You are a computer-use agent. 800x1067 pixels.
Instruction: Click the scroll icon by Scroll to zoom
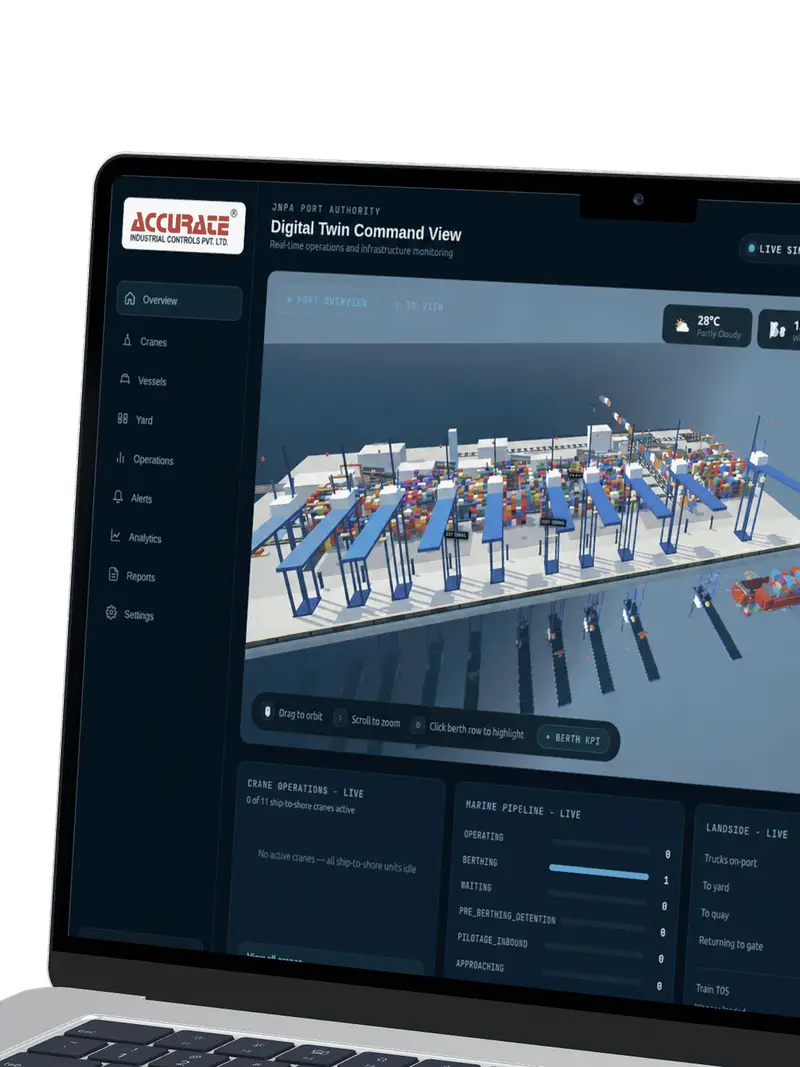coord(340,719)
